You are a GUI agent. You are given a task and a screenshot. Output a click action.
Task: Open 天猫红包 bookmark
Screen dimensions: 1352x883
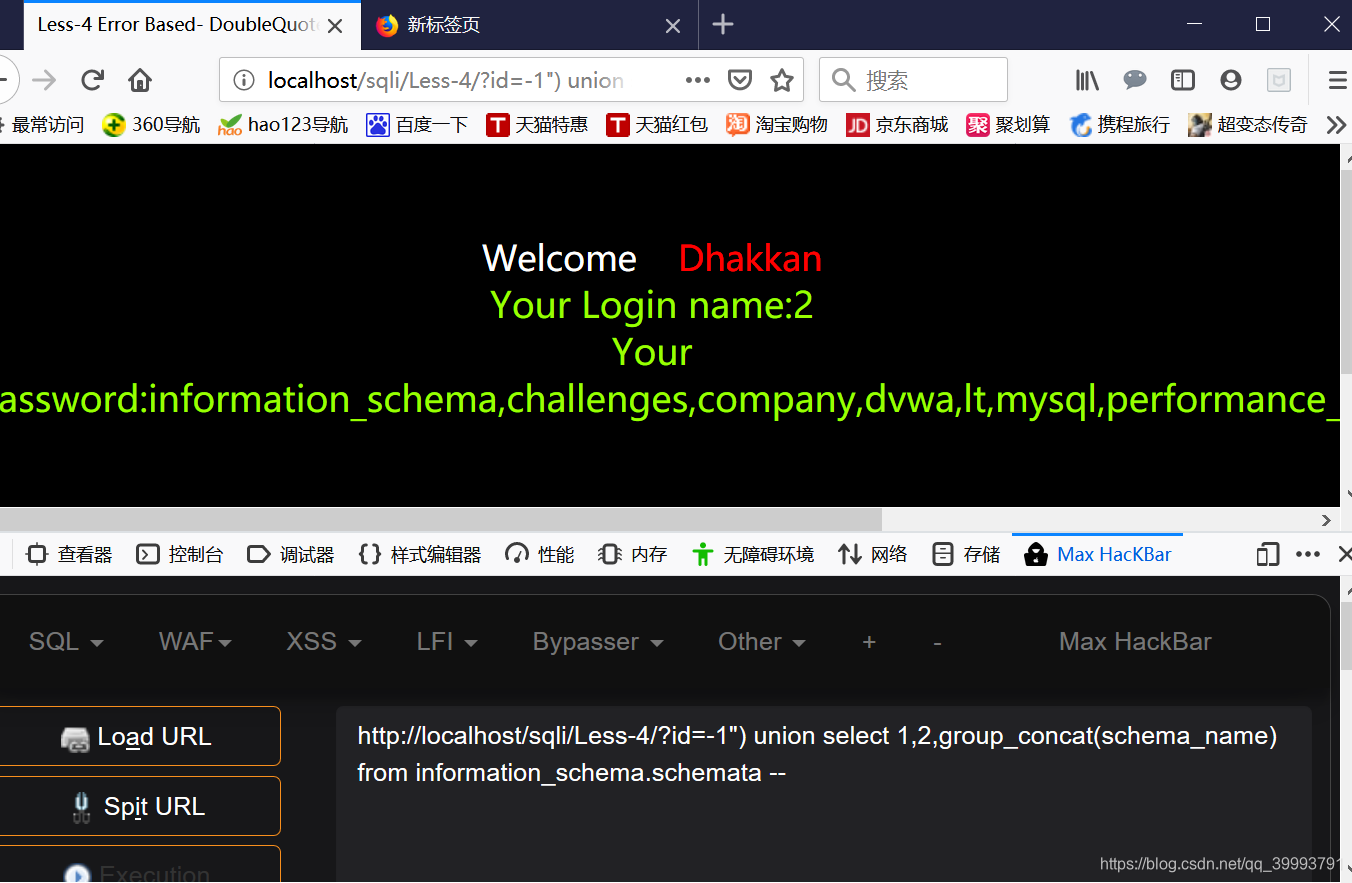[657, 125]
